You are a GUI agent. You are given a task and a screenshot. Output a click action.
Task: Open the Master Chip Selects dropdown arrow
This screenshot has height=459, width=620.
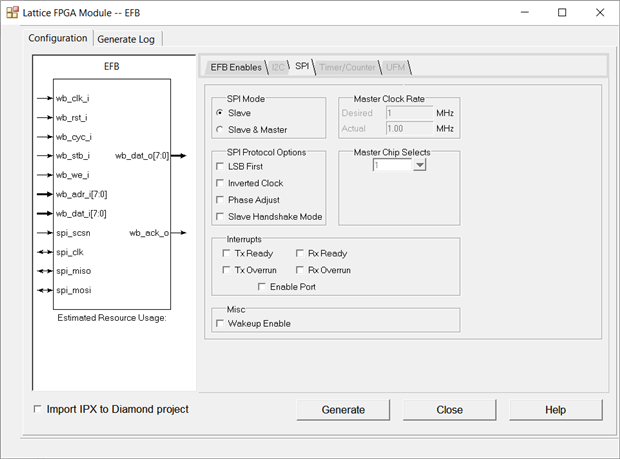tap(419, 165)
